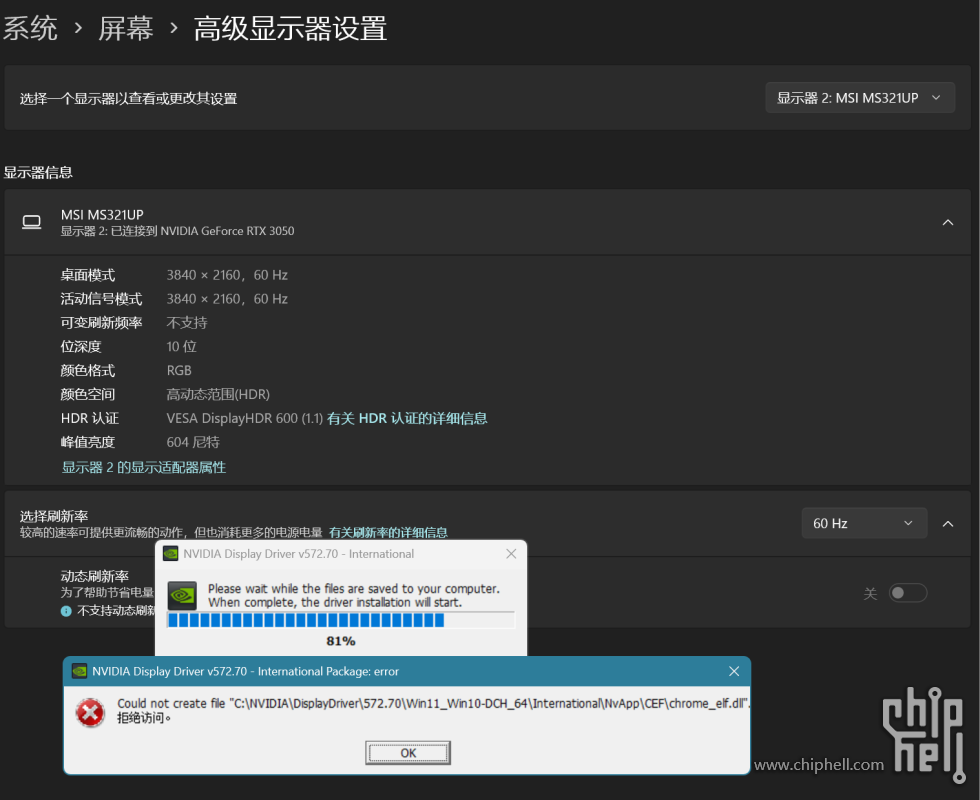Click the 拒绝访问 error message text
The width and height of the screenshot is (980, 800).
[x=144, y=718]
